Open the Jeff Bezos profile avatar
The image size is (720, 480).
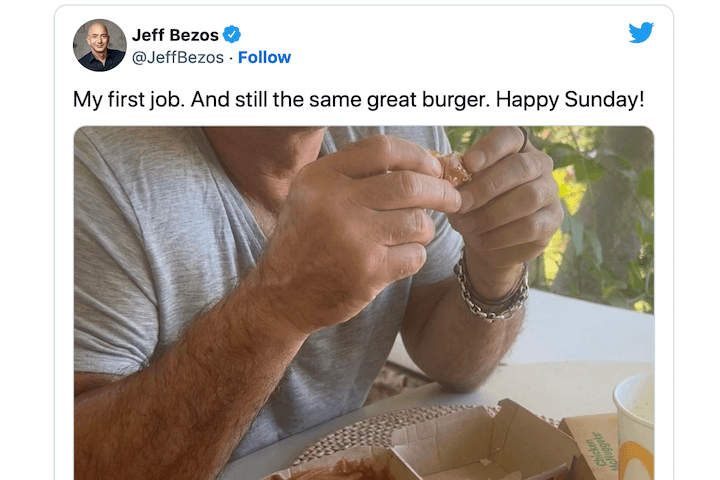click(100, 45)
